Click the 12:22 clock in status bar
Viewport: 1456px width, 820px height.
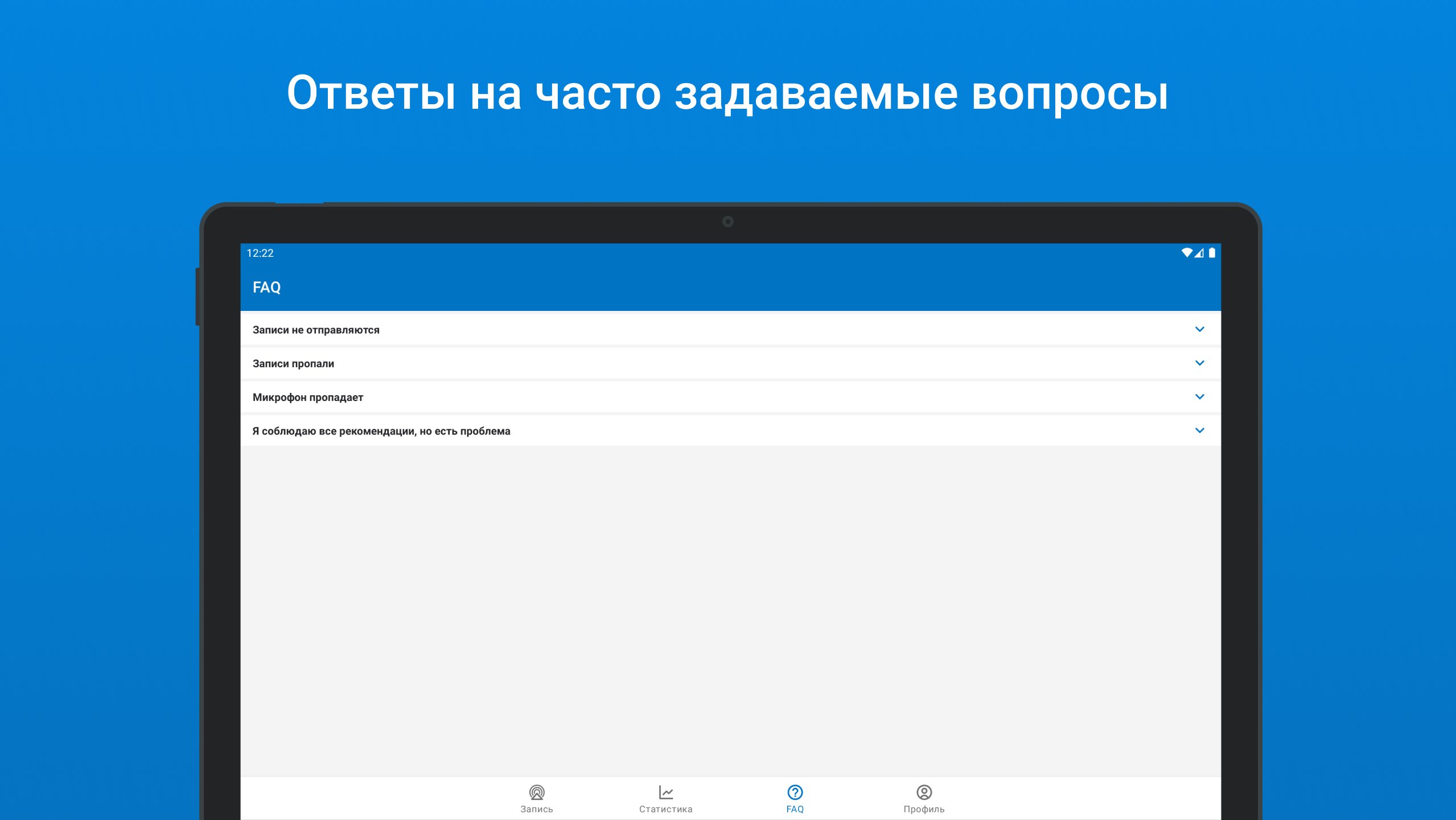click(x=260, y=253)
